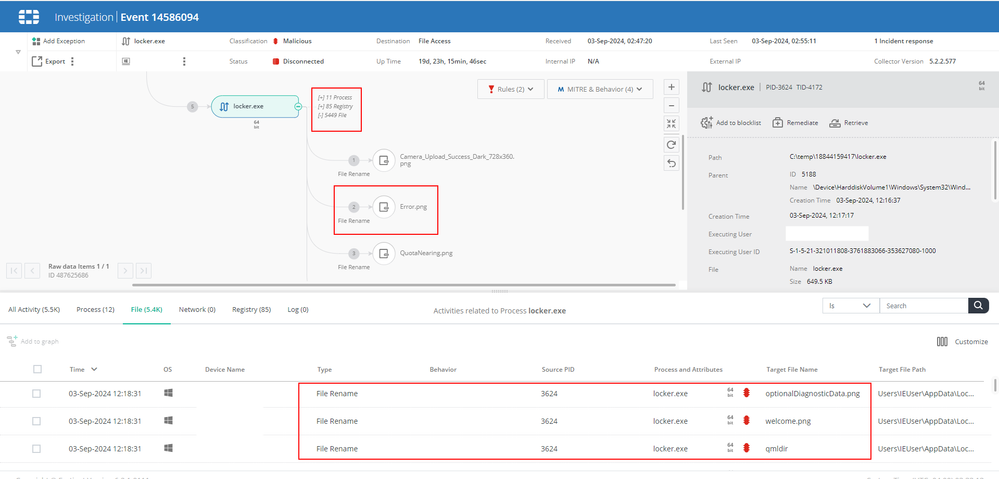Check the optionalDiagnosticData.png row checkbox
Screen dimensions: 999x479
click(x=37, y=394)
